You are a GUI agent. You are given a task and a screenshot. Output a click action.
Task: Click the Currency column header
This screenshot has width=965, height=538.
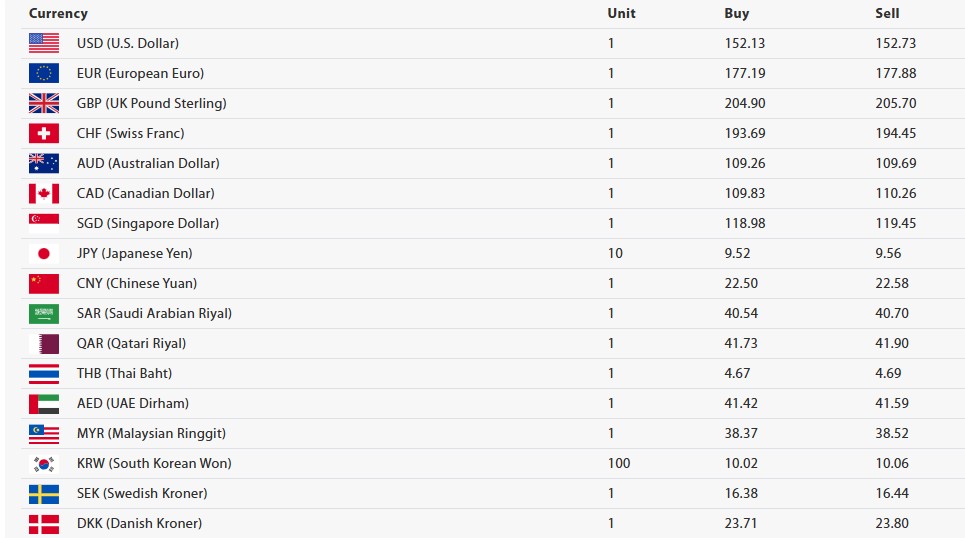click(x=58, y=14)
